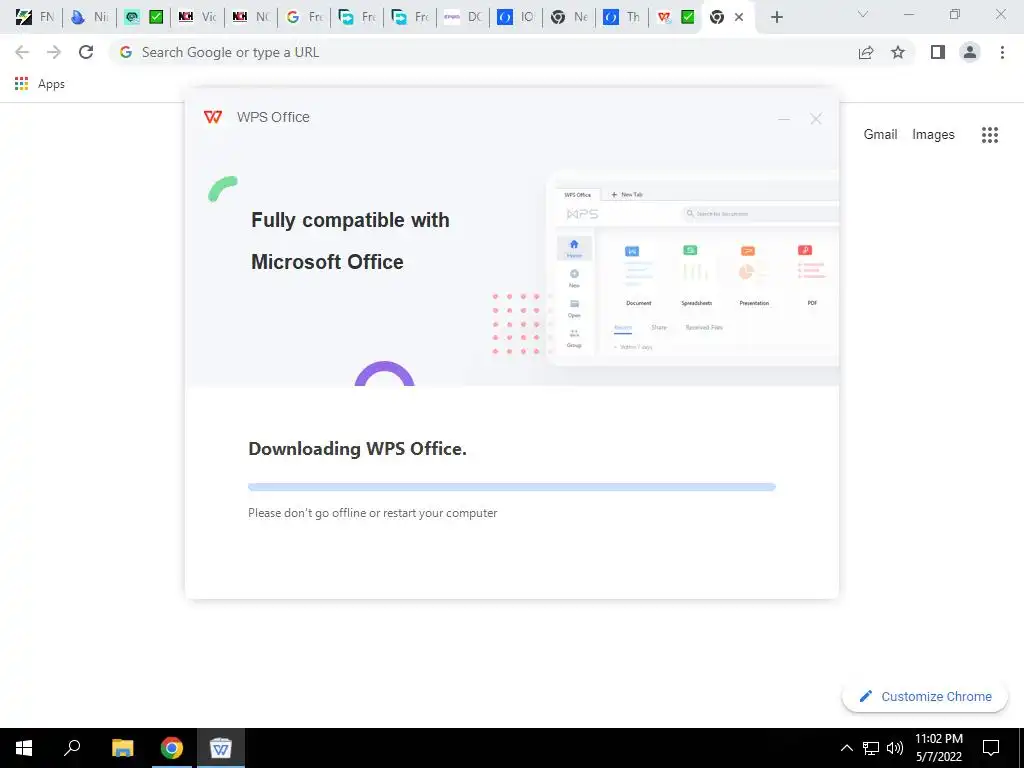The image size is (1024, 768).
Task: Switch to Chrome on the taskbar
Action: pos(172,748)
